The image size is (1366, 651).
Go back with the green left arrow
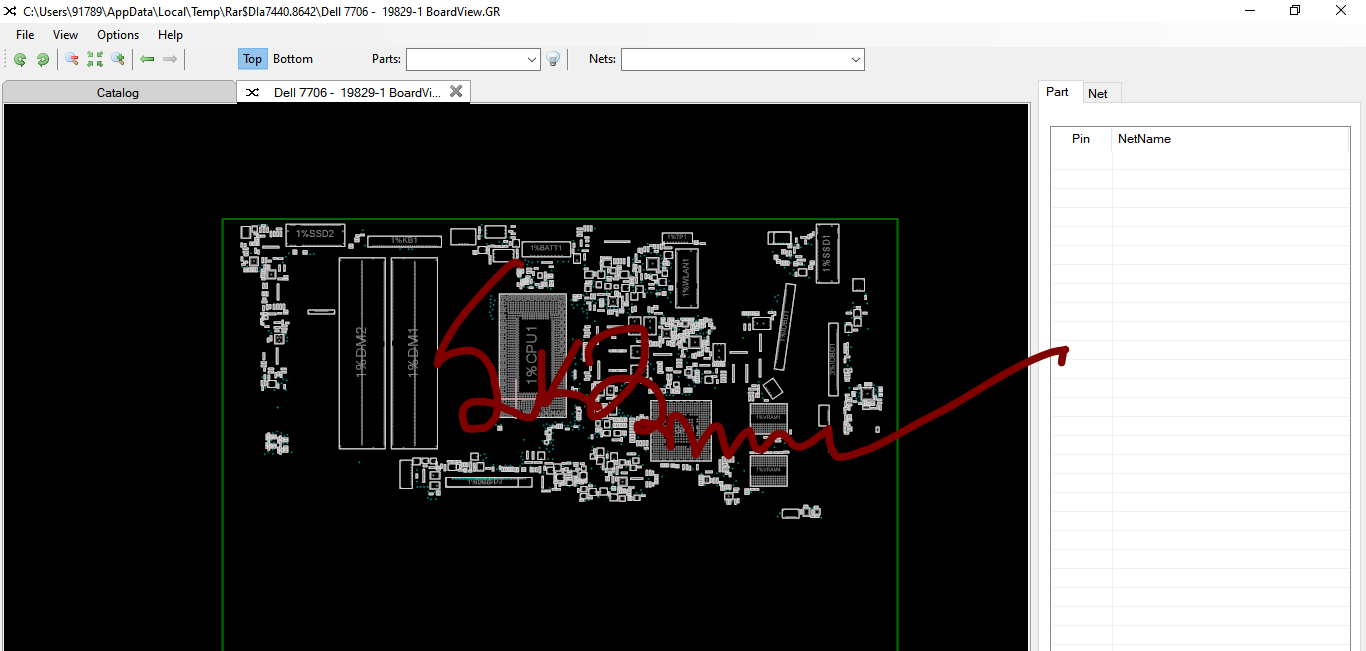point(147,60)
